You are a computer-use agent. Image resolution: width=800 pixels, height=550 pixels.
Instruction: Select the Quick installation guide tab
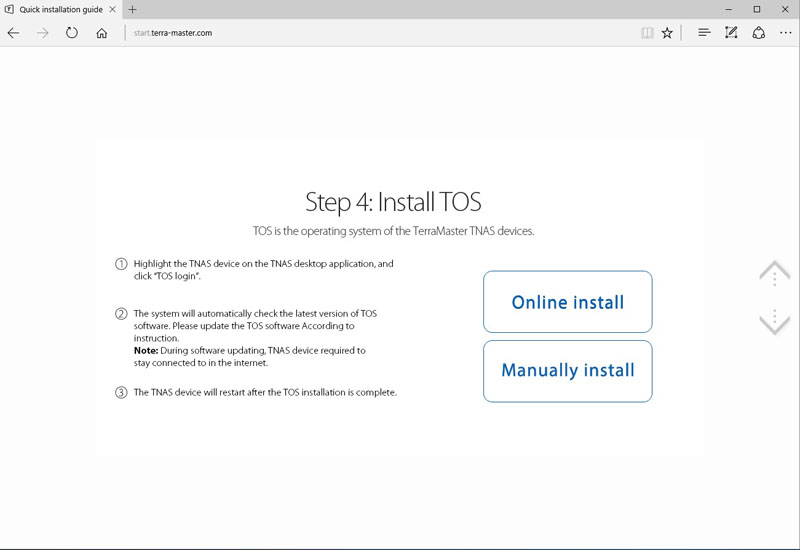tap(61, 9)
